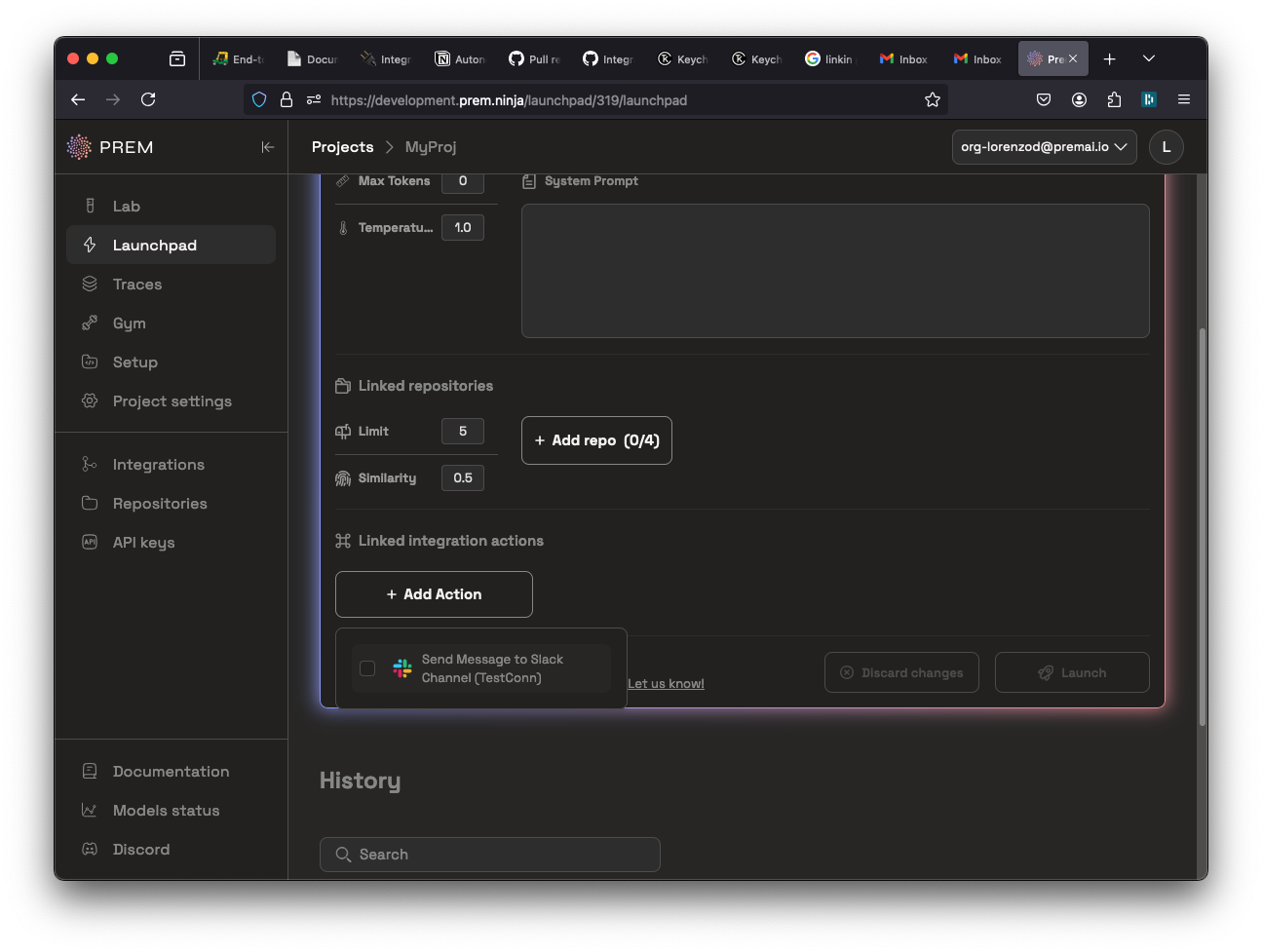Bookmark this page with star icon
The height and width of the screenshot is (952, 1262).
tap(933, 99)
